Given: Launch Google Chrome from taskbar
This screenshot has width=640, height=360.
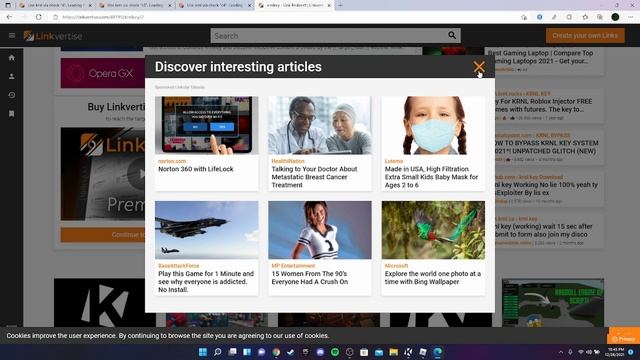Looking at the screenshot, I should click(x=276, y=352).
